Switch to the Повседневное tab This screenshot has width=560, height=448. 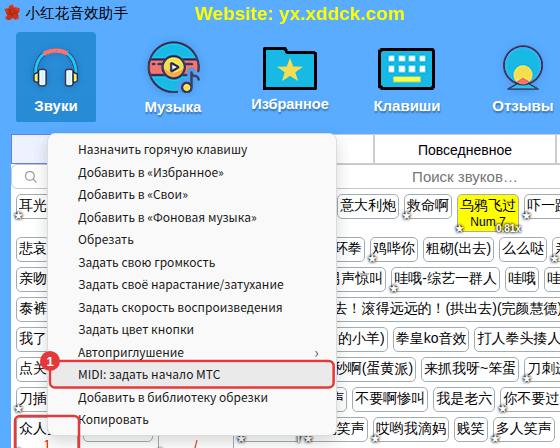pyautogui.click(x=465, y=150)
